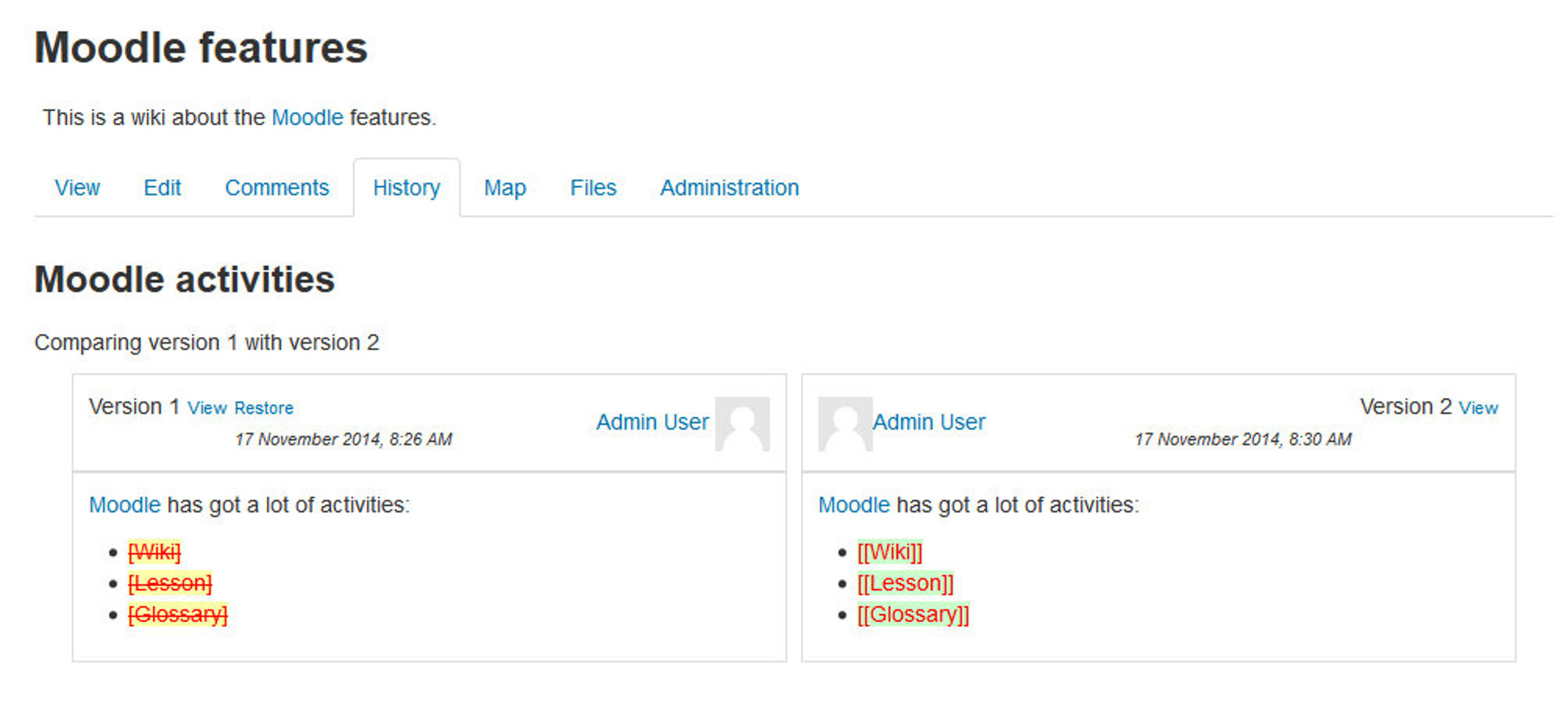Screen dimensions: 1568x703
Task: Switch to the Administration tab
Action: (x=729, y=188)
